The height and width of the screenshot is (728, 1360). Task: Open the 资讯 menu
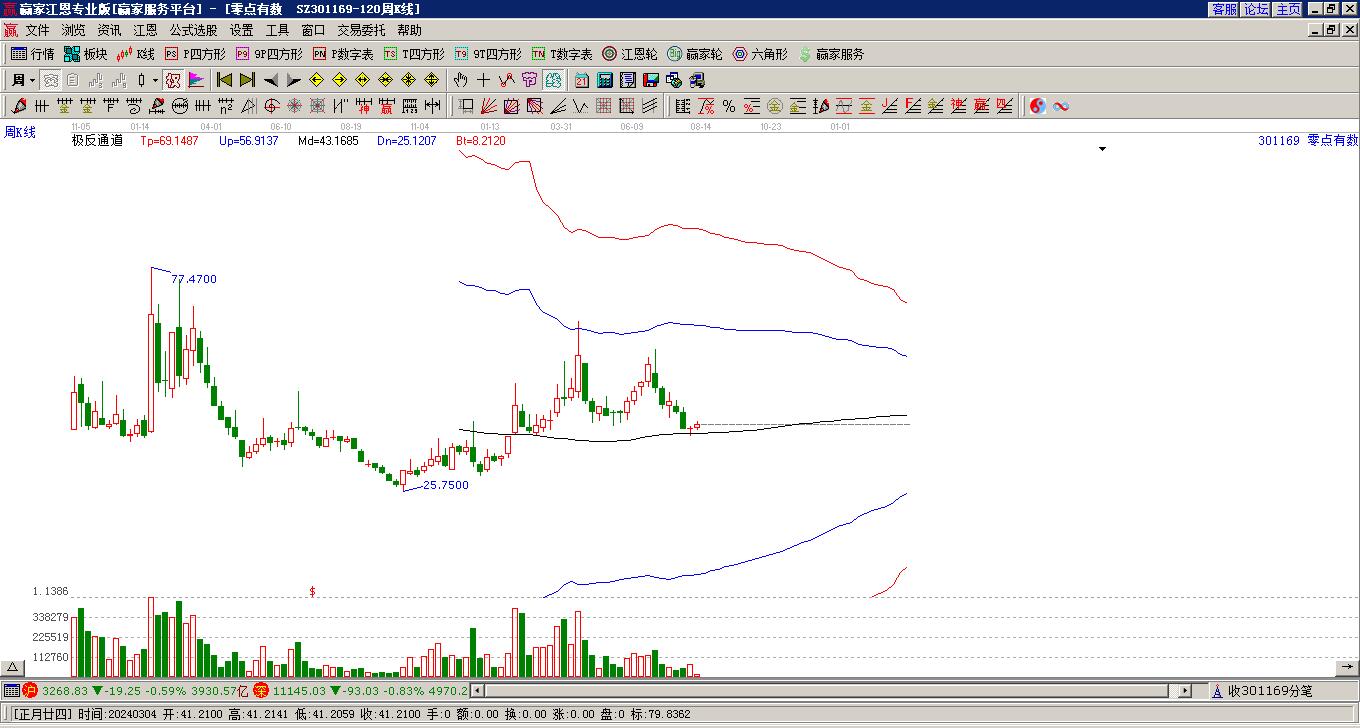tap(109, 30)
